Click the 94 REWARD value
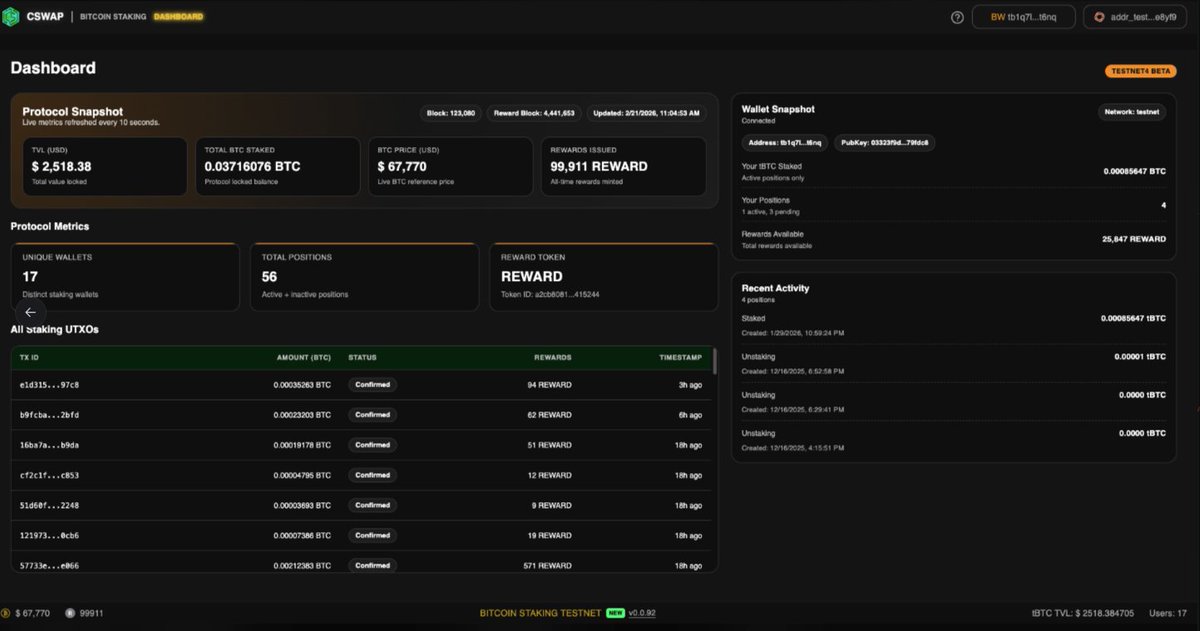Screen dimensions: 1200x631 (x=549, y=385)
